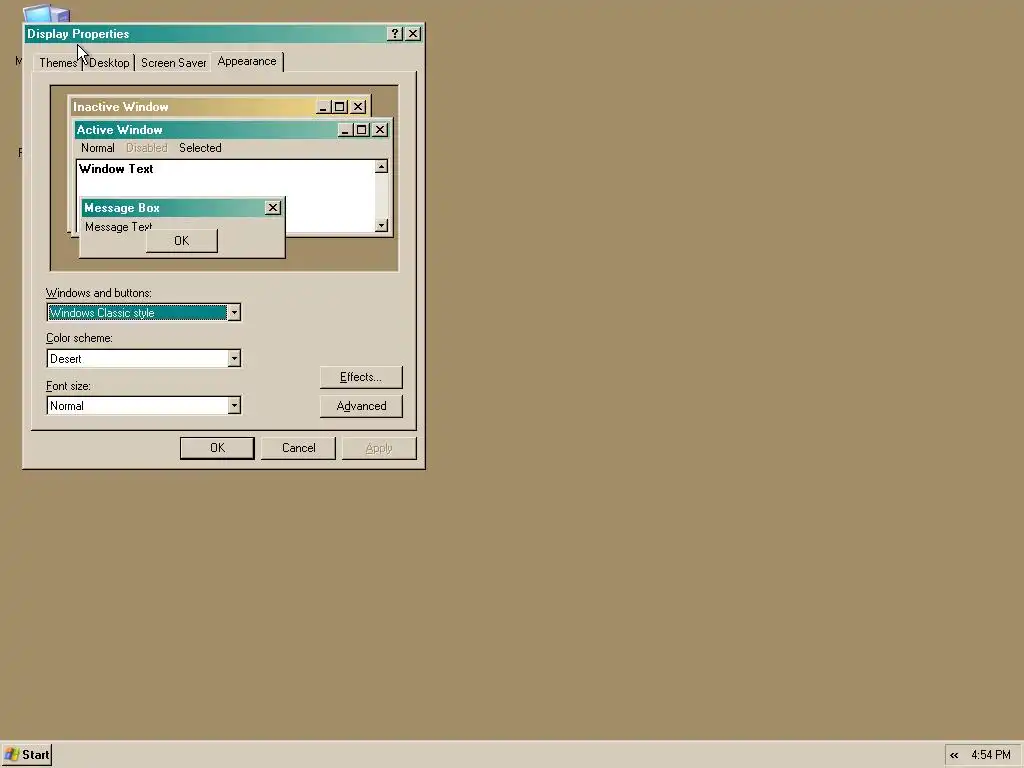Image resolution: width=1024 pixels, height=768 pixels.
Task: Click Inactive Window preview maximize icon
Action: (x=340, y=106)
